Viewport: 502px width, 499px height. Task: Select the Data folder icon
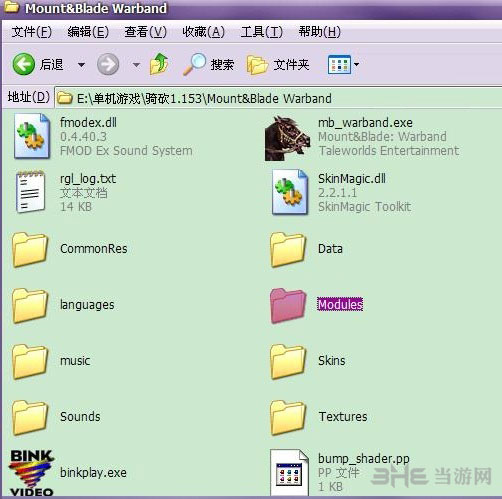(x=288, y=249)
